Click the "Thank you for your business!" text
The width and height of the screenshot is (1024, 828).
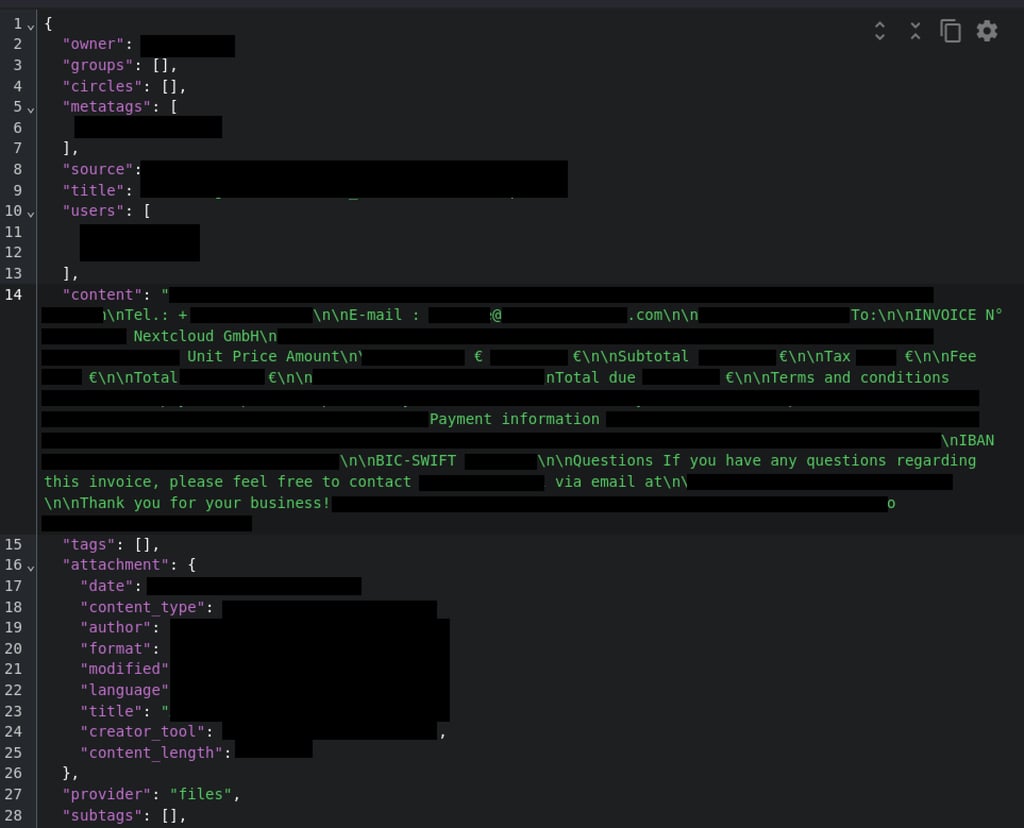click(205, 503)
